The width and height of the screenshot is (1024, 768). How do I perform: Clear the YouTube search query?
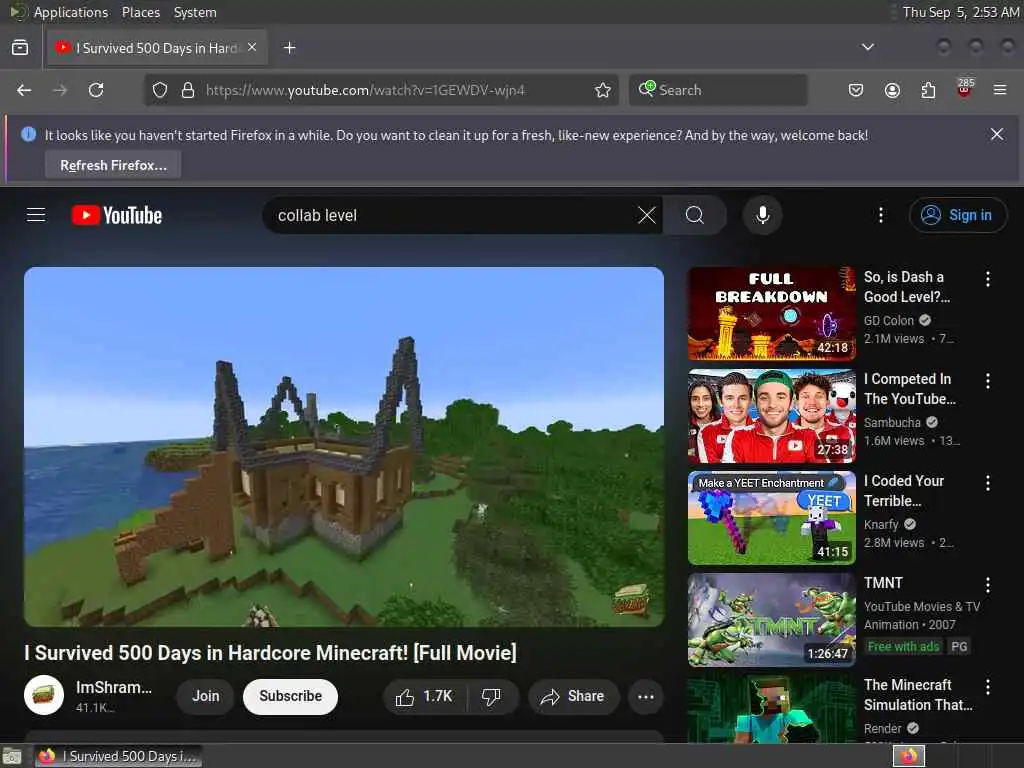647,215
